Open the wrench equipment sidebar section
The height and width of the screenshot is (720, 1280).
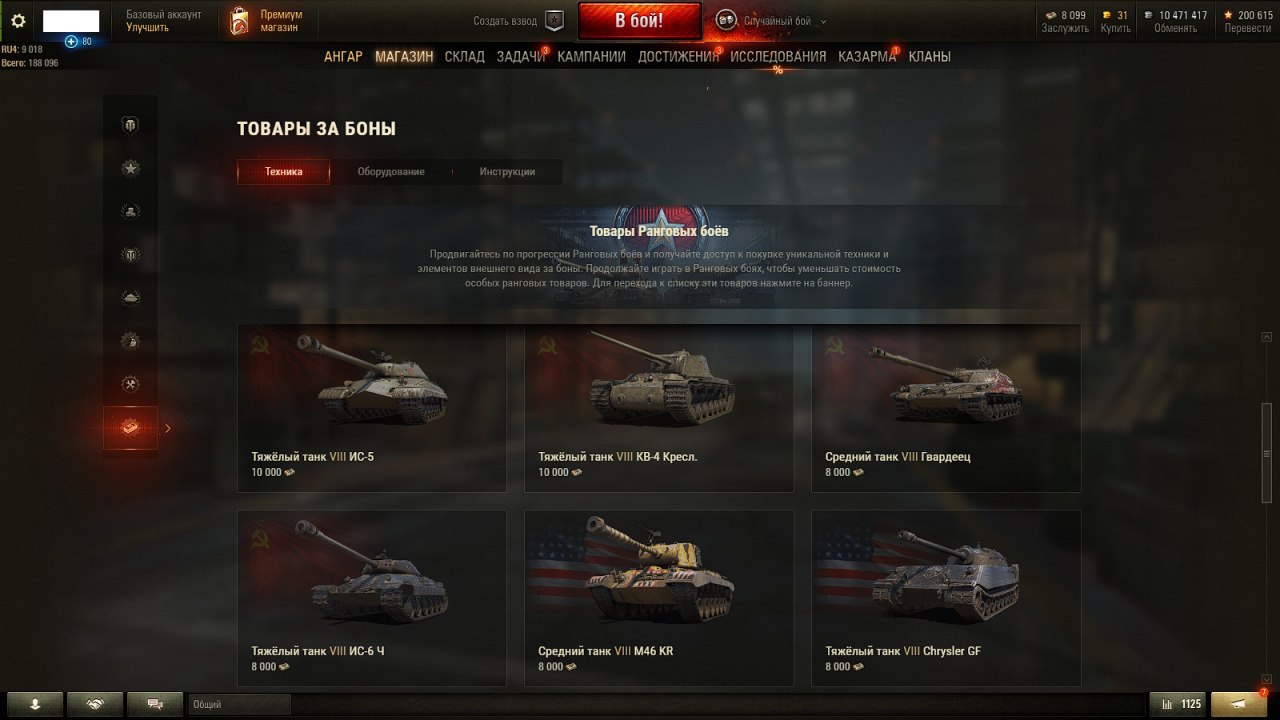pos(130,384)
